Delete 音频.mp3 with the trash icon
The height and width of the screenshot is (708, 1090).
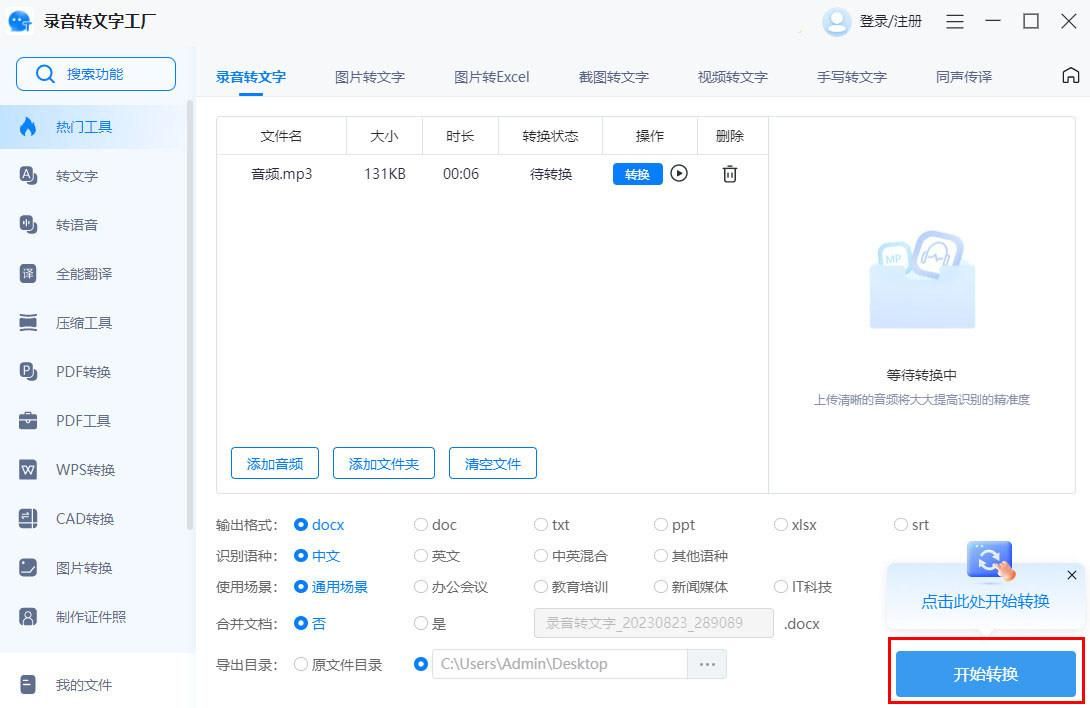coord(729,174)
